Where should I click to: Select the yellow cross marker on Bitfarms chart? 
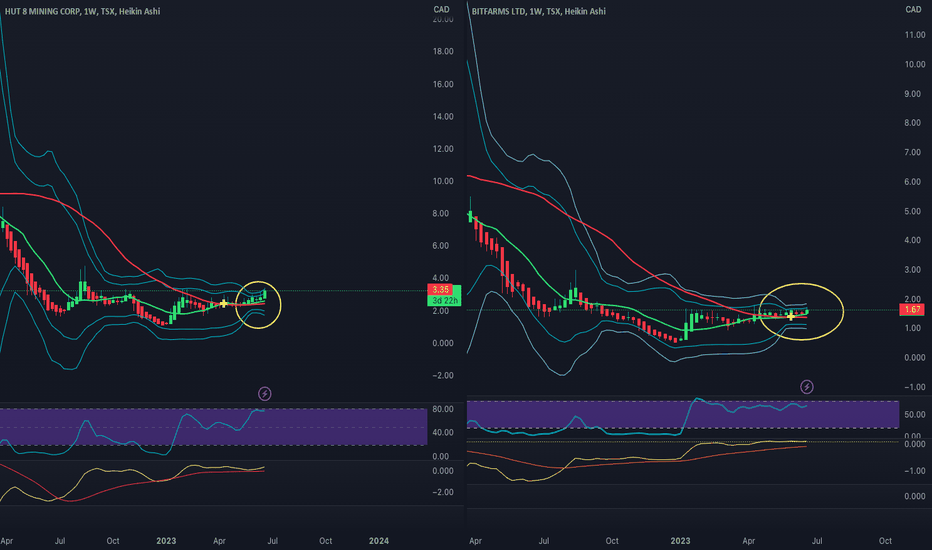(x=791, y=316)
